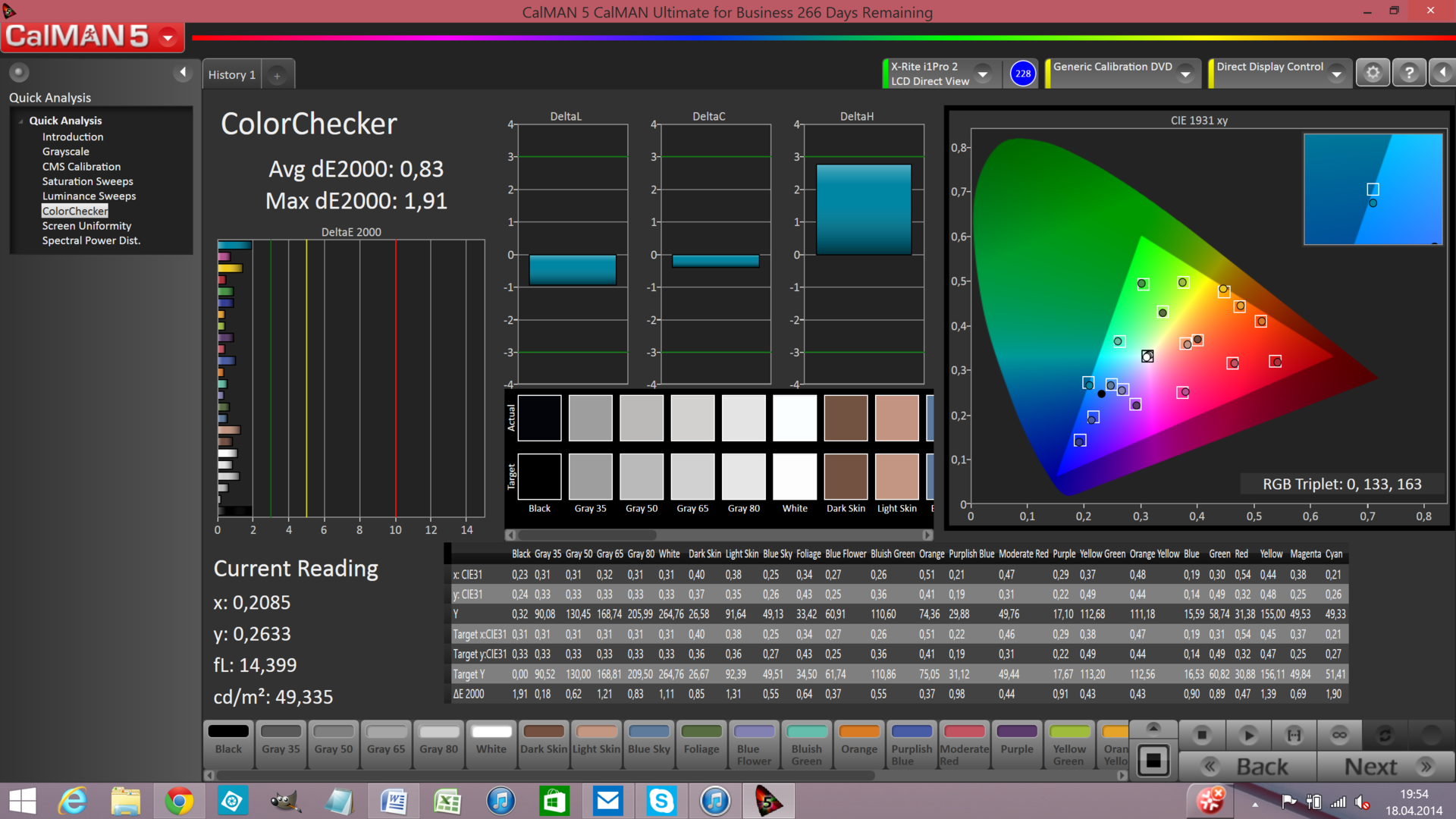Viewport: 1456px width, 819px height.
Task: Open the CalMAN 5 main menu dropdown
Action: pyautogui.click(x=168, y=36)
